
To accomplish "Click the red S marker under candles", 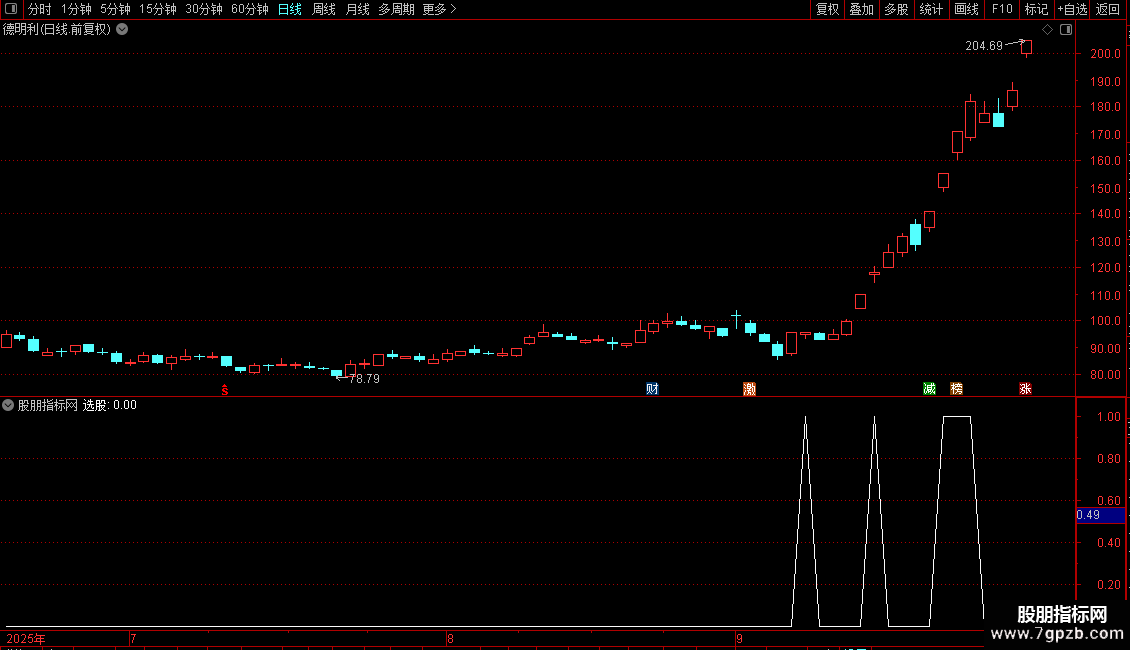I will [x=225, y=390].
